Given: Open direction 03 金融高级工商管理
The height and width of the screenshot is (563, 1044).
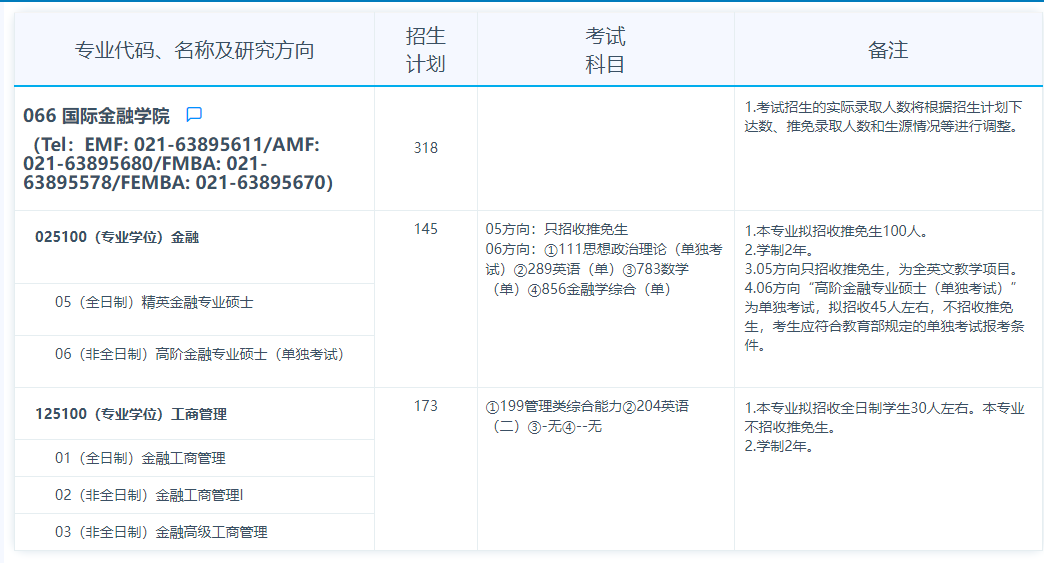Looking at the screenshot, I should tap(161, 532).
